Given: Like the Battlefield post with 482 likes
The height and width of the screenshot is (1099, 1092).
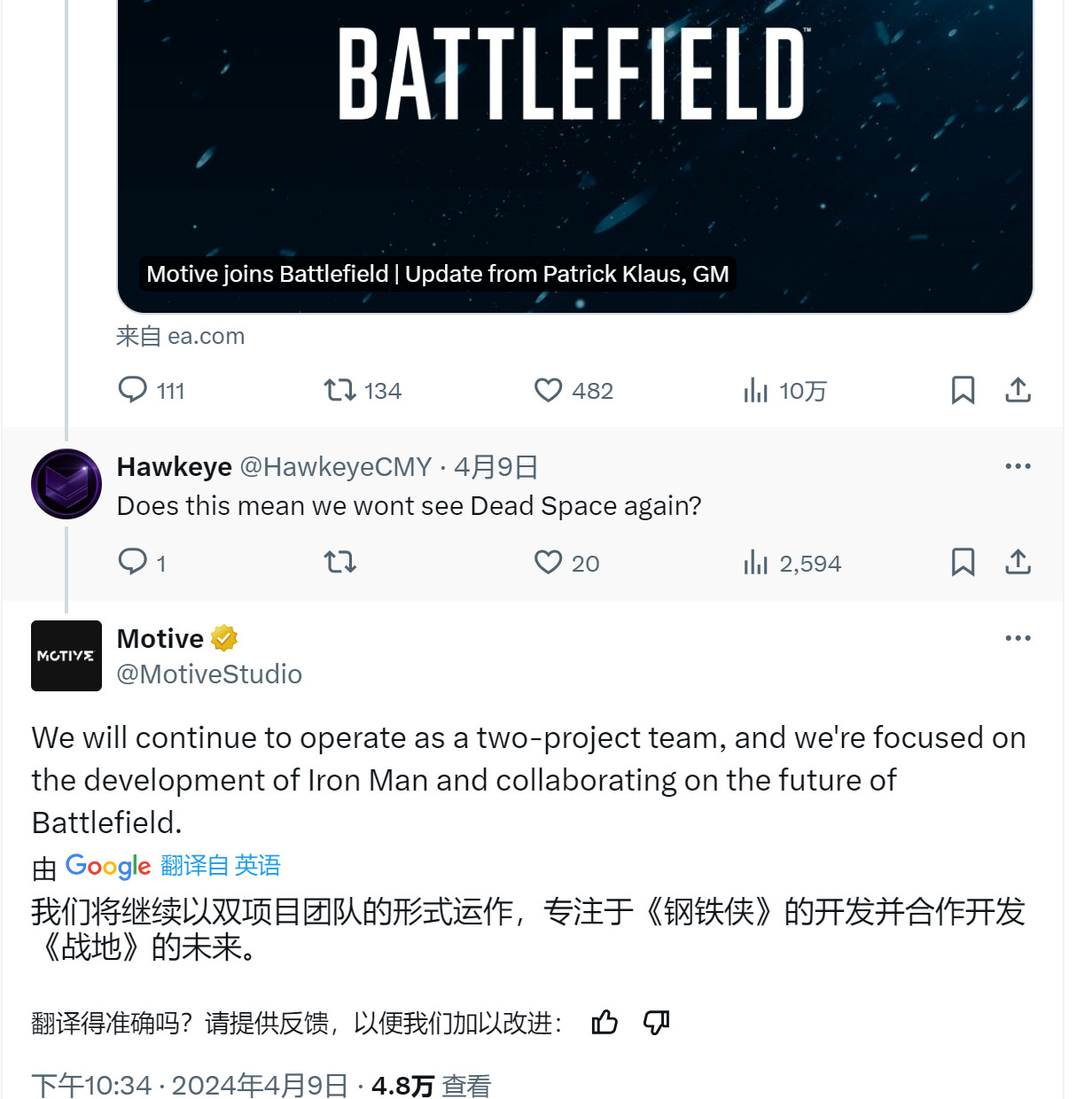Looking at the screenshot, I should (x=549, y=390).
